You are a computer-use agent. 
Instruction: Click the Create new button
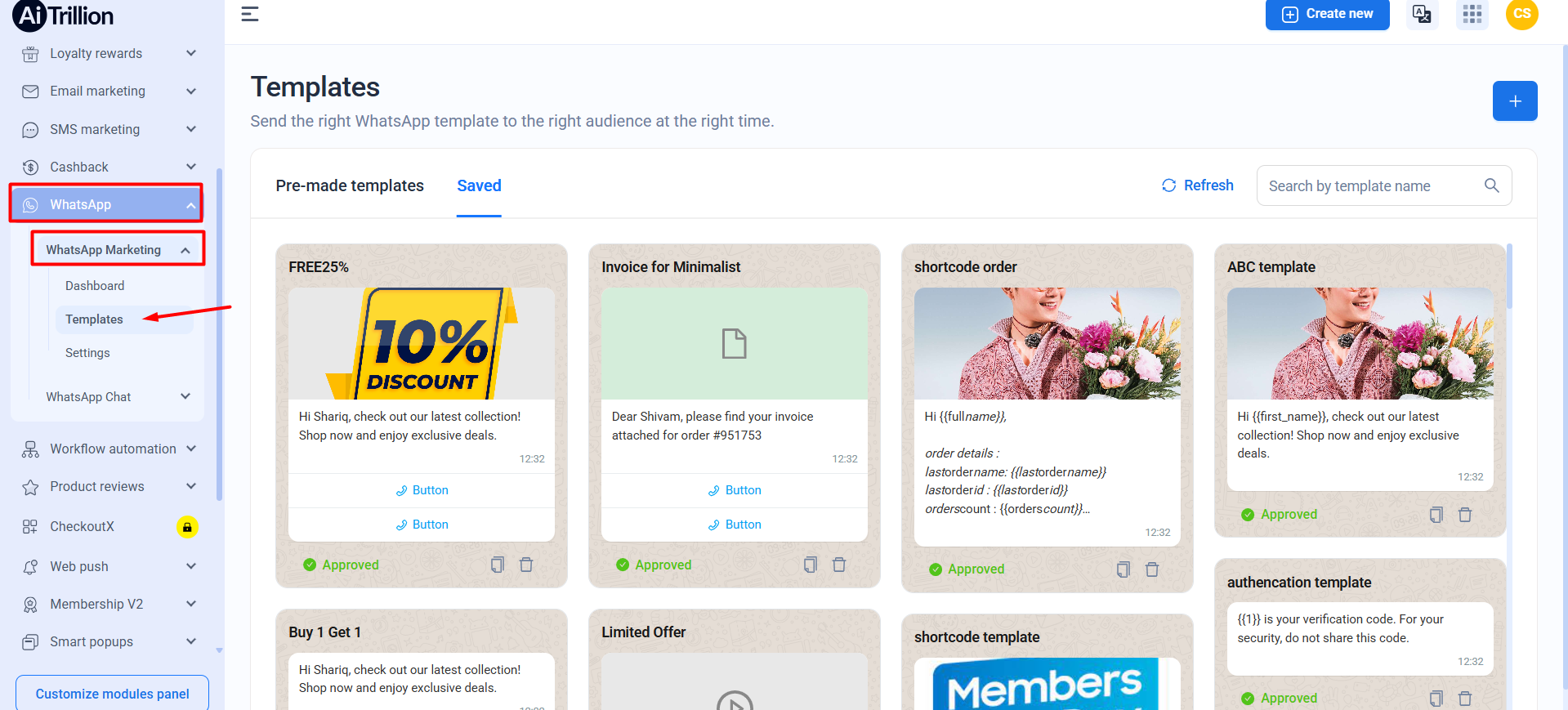(1327, 14)
